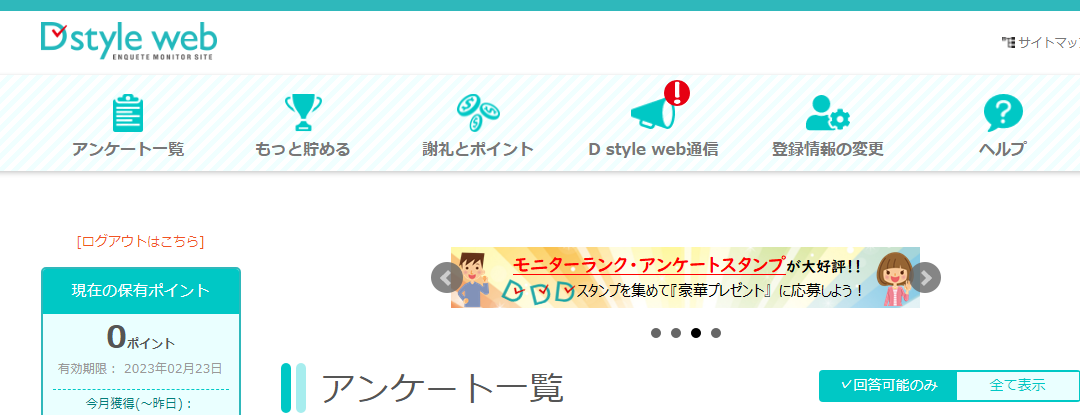
Task: Select the fourth carousel dot
Action: tap(716, 333)
